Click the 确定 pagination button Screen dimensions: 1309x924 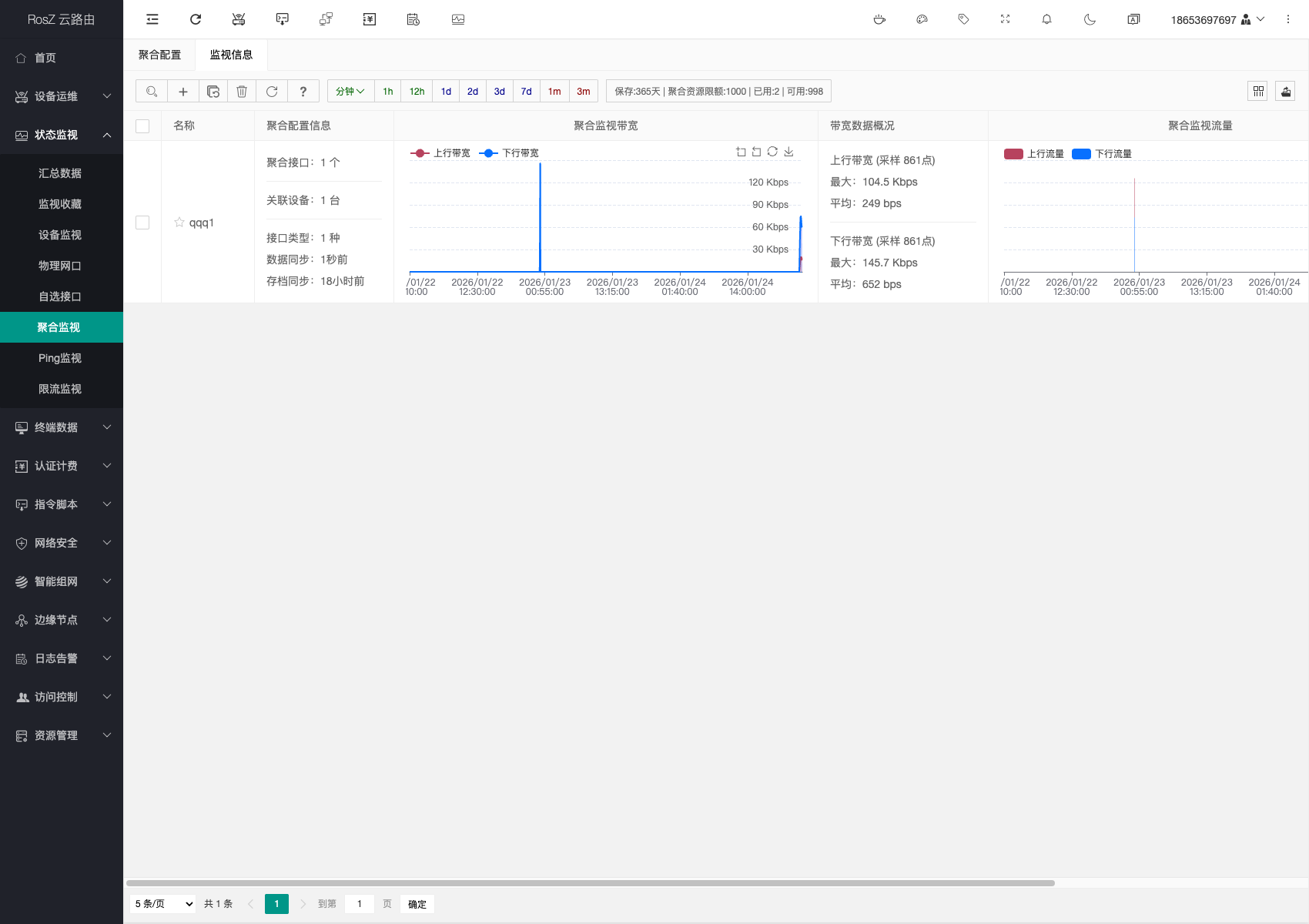pyautogui.click(x=417, y=904)
